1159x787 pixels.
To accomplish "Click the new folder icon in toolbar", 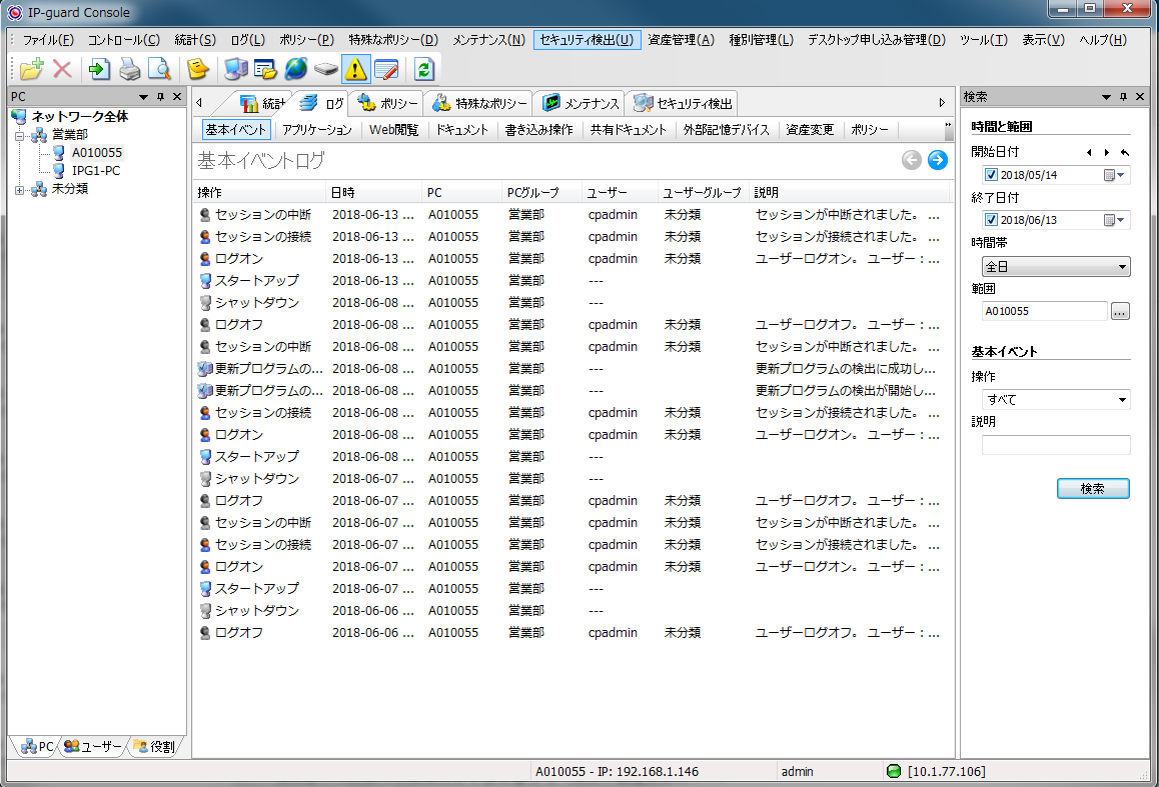I will (x=32, y=69).
